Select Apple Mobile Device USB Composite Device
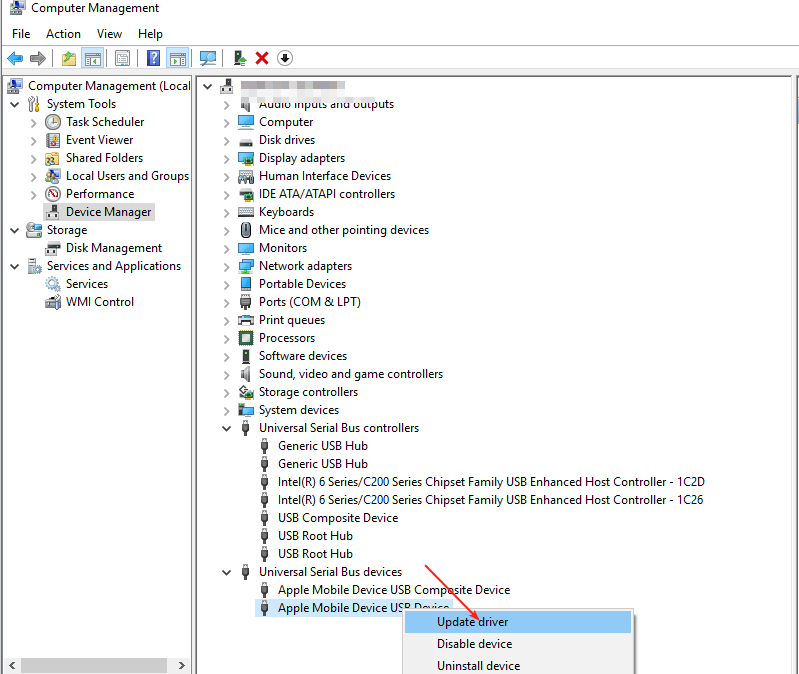 393,590
